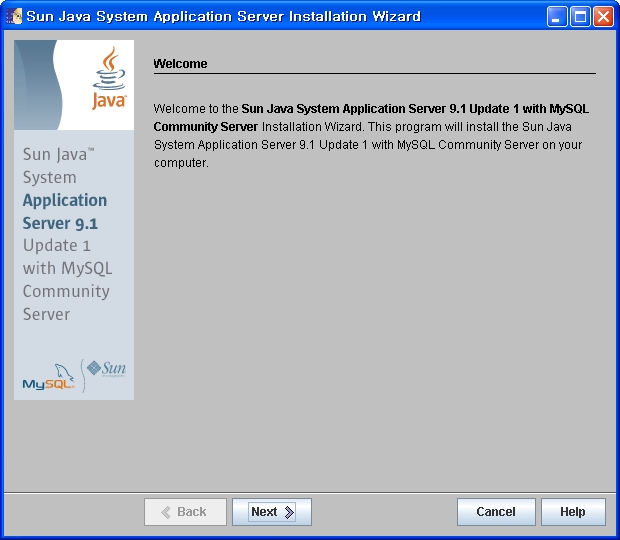The image size is (620, 540).
Task: Close the Installation Wizard window
Action: click(x=603, y=17)
